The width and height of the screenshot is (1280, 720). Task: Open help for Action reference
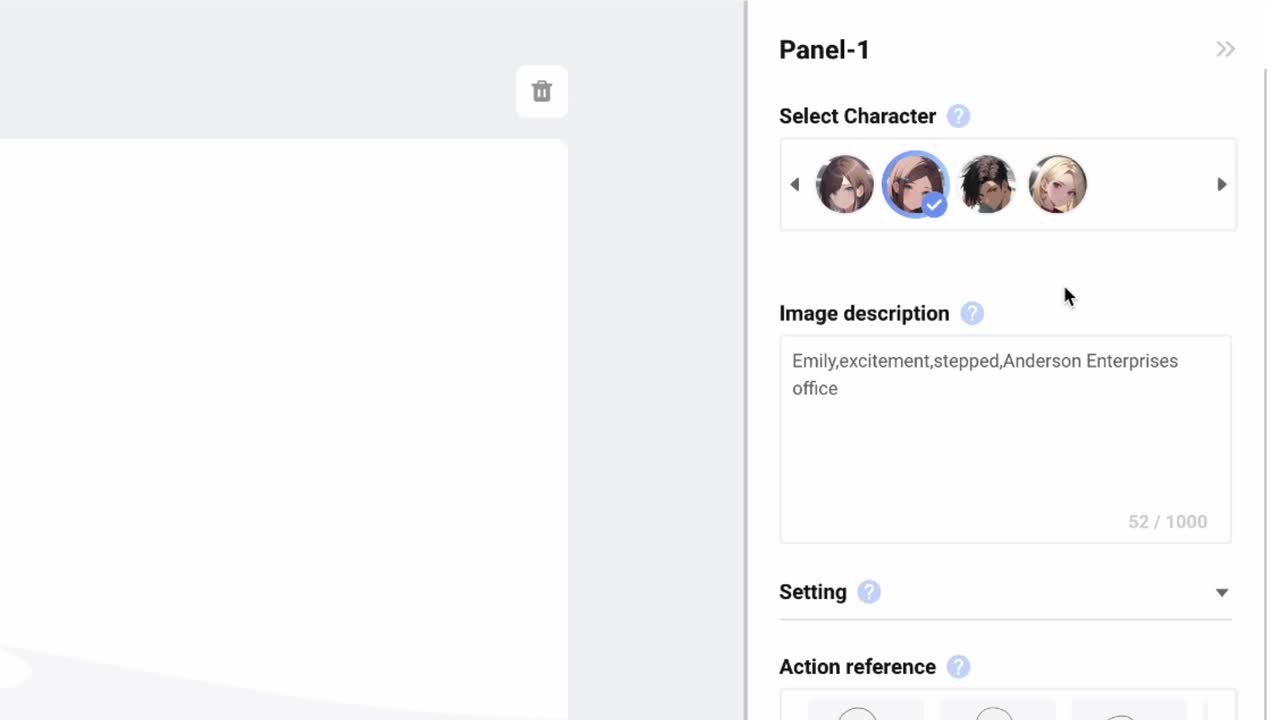tap(958, 667)
